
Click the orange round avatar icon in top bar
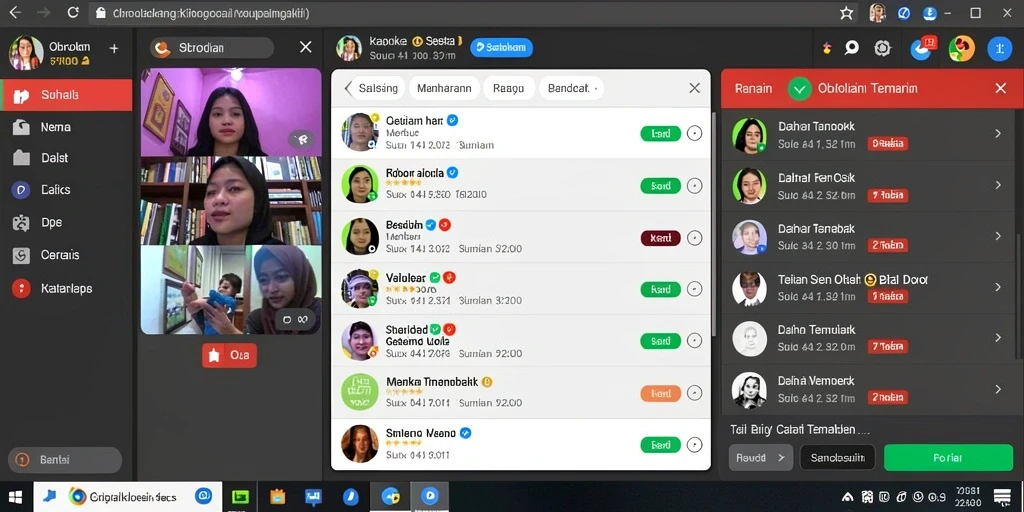961,48
